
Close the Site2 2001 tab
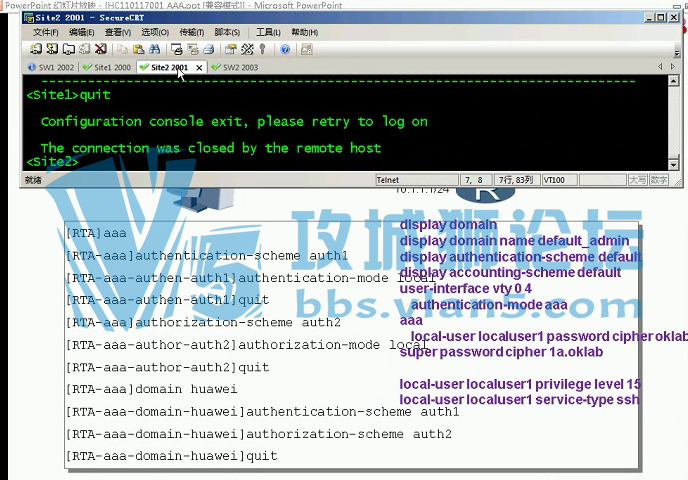[x=199, y=68]
